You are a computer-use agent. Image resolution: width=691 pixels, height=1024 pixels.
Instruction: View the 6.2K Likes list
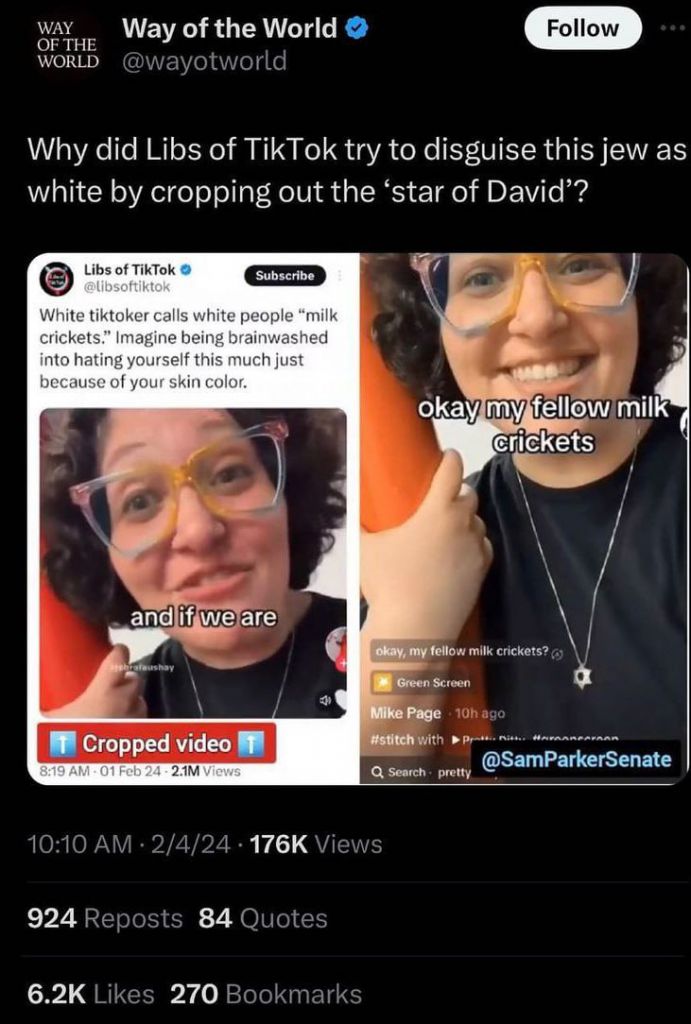click(x=91, y=994)
